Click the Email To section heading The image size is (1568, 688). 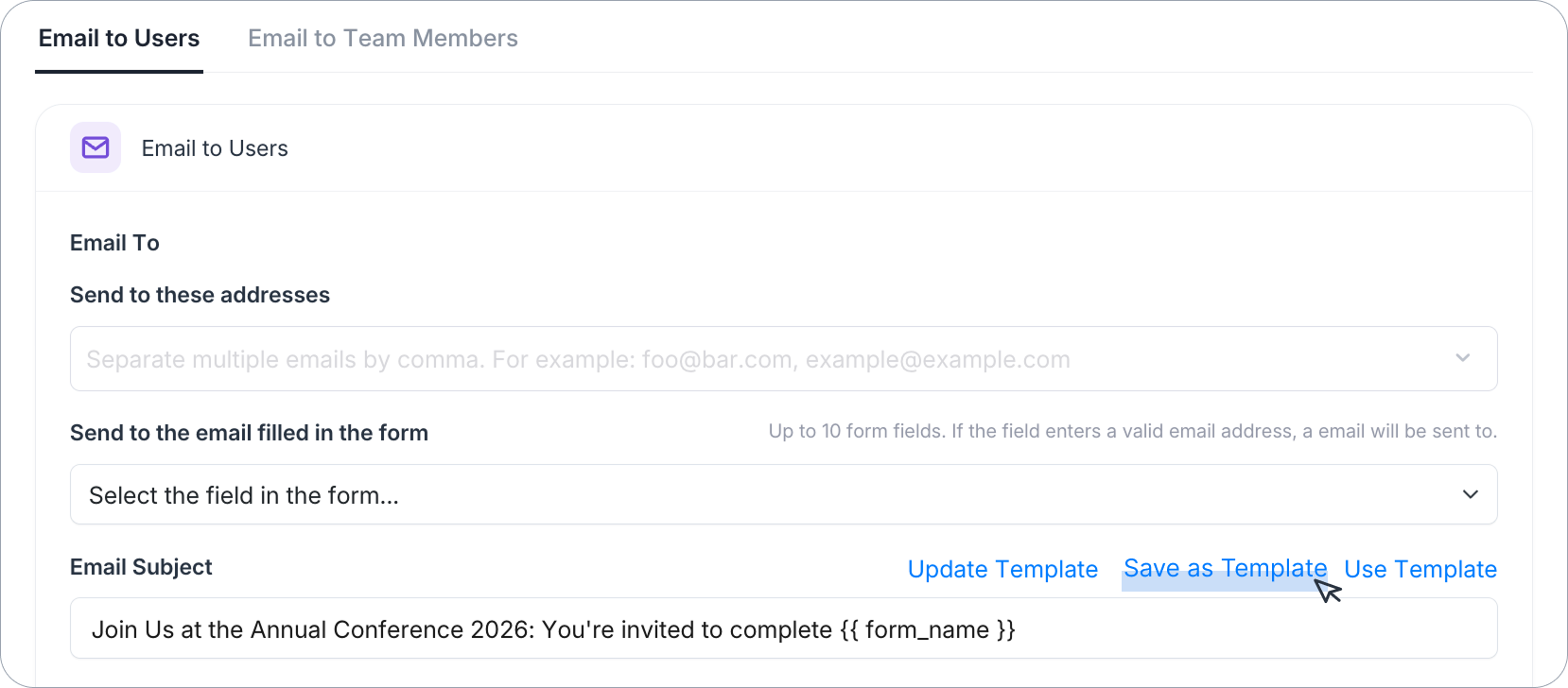(x=114, y=243)
